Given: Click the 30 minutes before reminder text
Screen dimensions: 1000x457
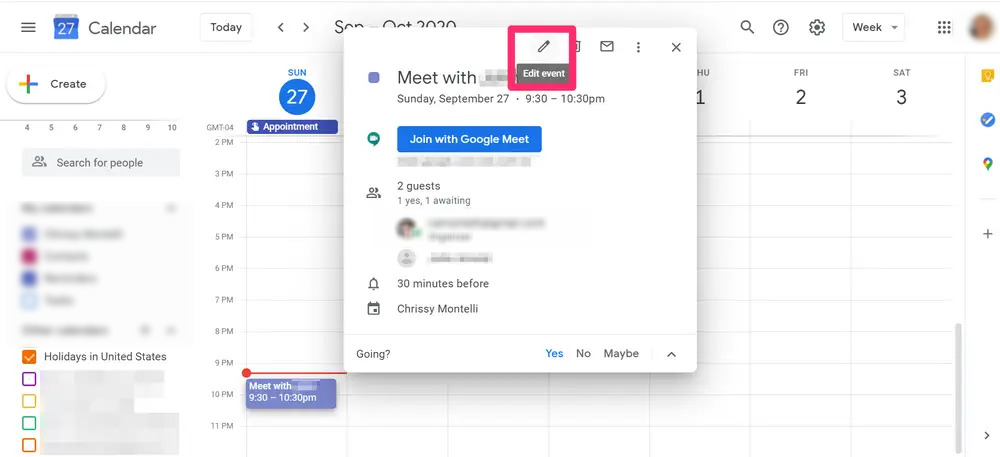Looking at the screenshot, I should tap(443, 284).
